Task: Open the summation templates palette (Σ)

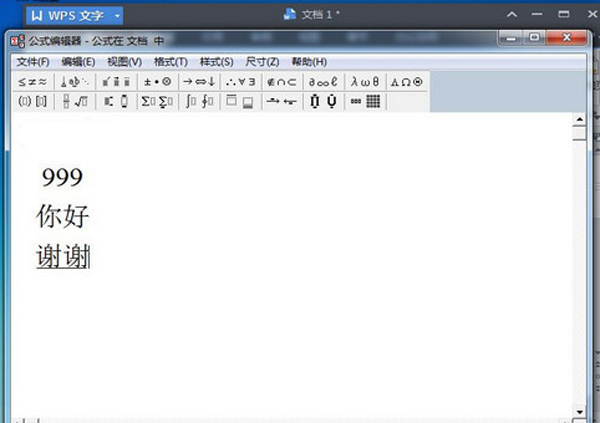Action: (158, 101)
